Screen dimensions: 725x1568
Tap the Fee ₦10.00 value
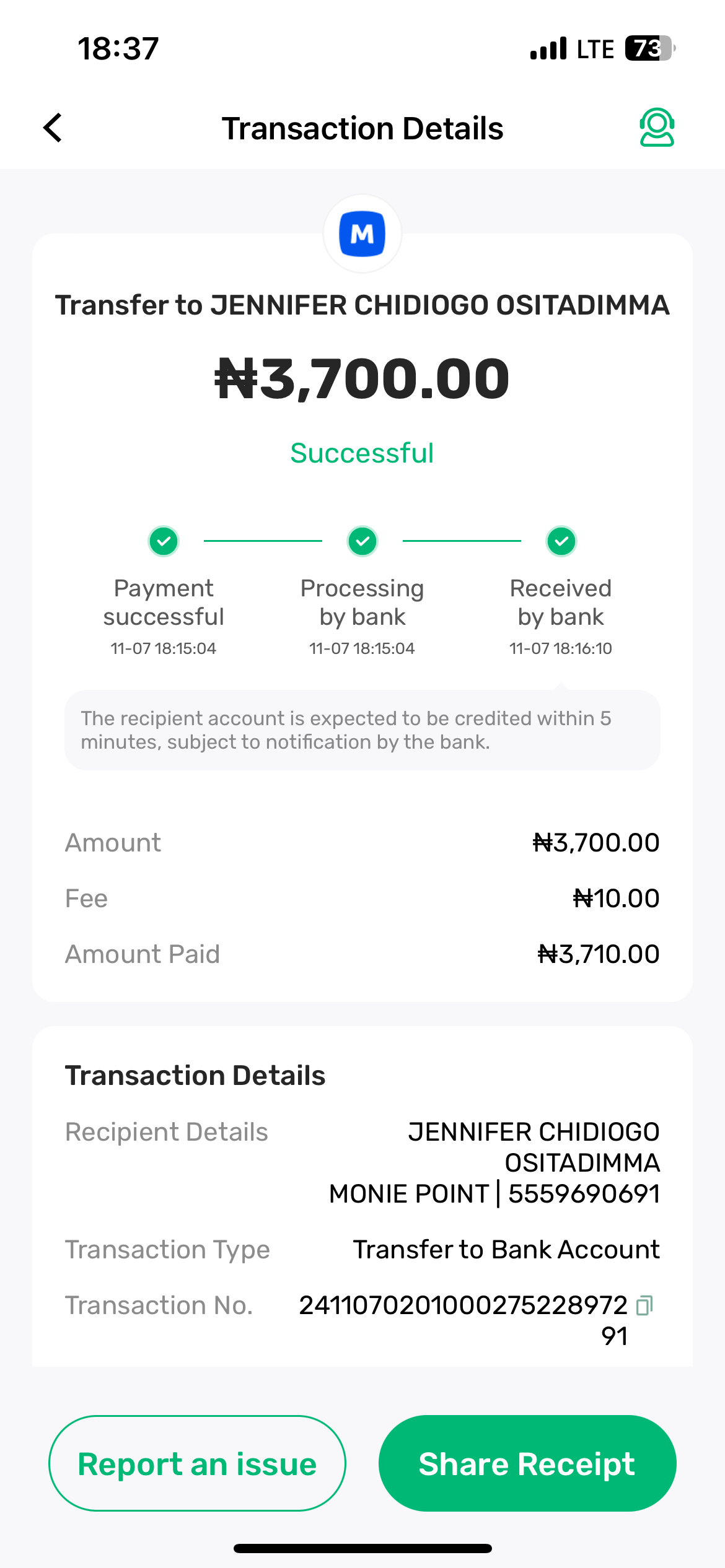(x=616, y=899)
